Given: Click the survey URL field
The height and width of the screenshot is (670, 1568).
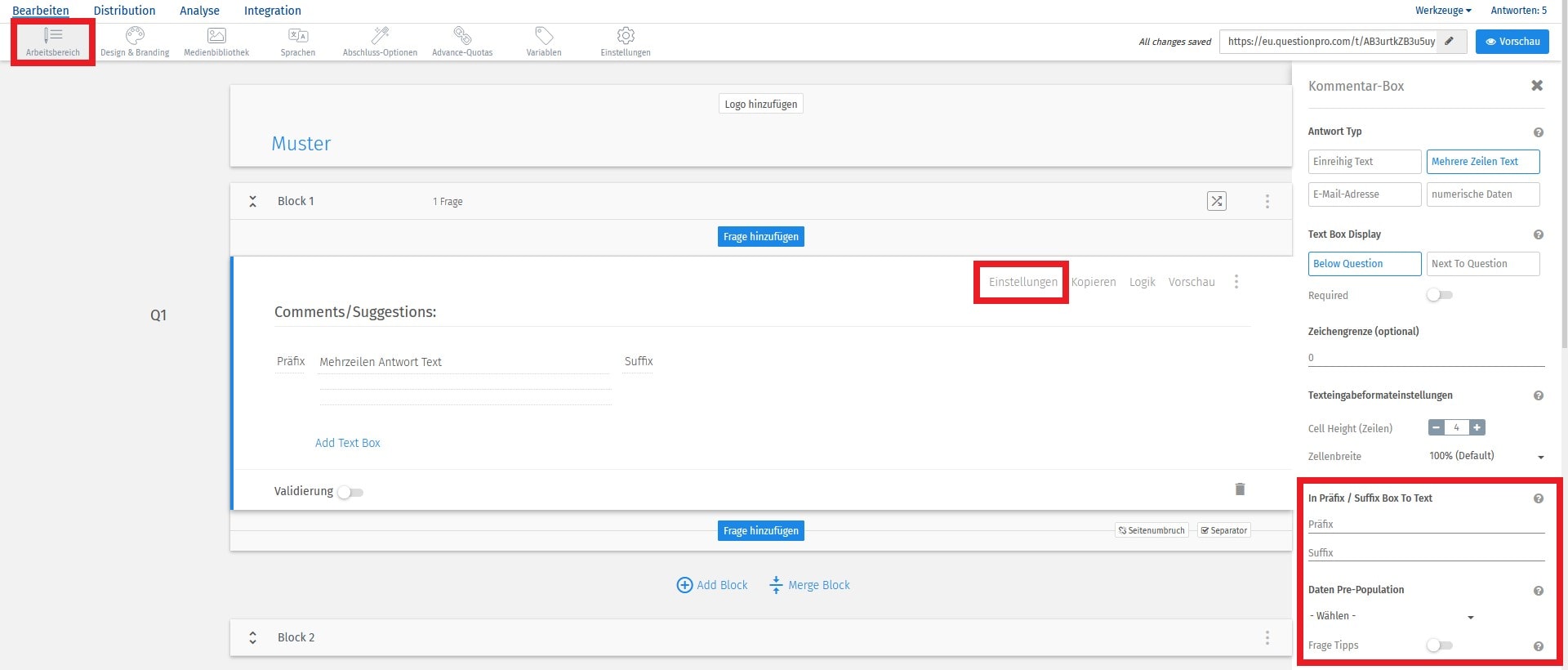Looking at the screenshot, I should coord(1330,42).
